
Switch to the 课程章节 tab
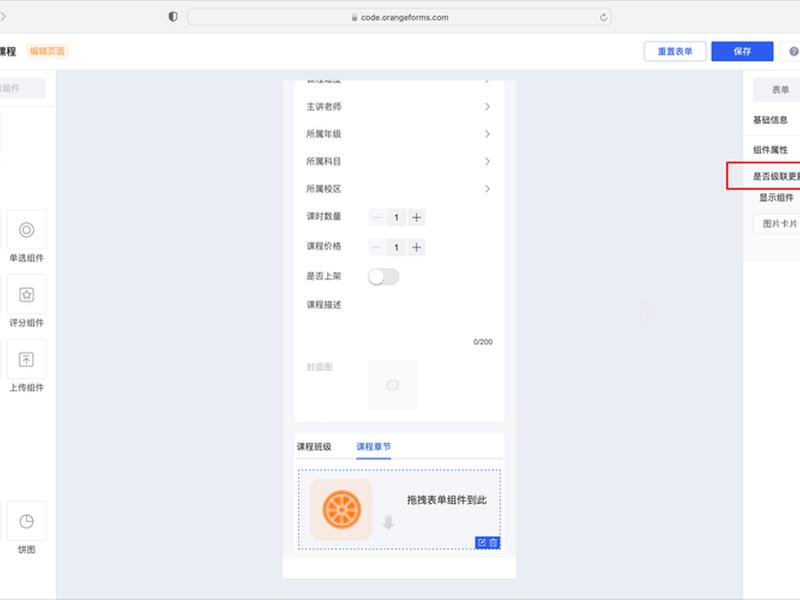coord(373,446)
